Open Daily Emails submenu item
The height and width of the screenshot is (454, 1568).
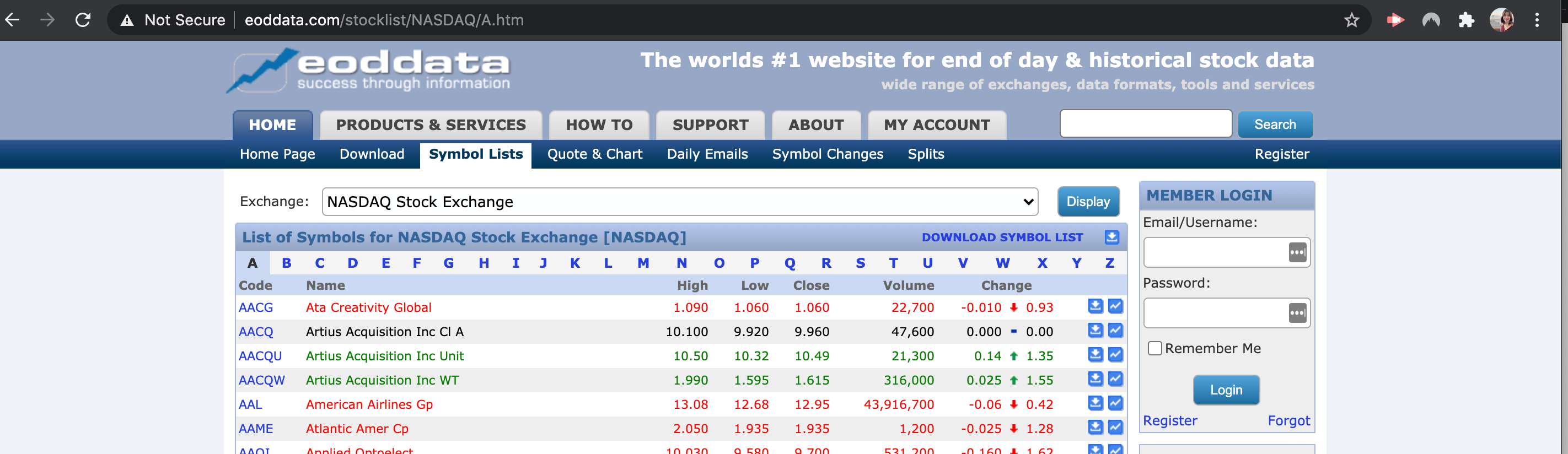[x=707, y=154]
